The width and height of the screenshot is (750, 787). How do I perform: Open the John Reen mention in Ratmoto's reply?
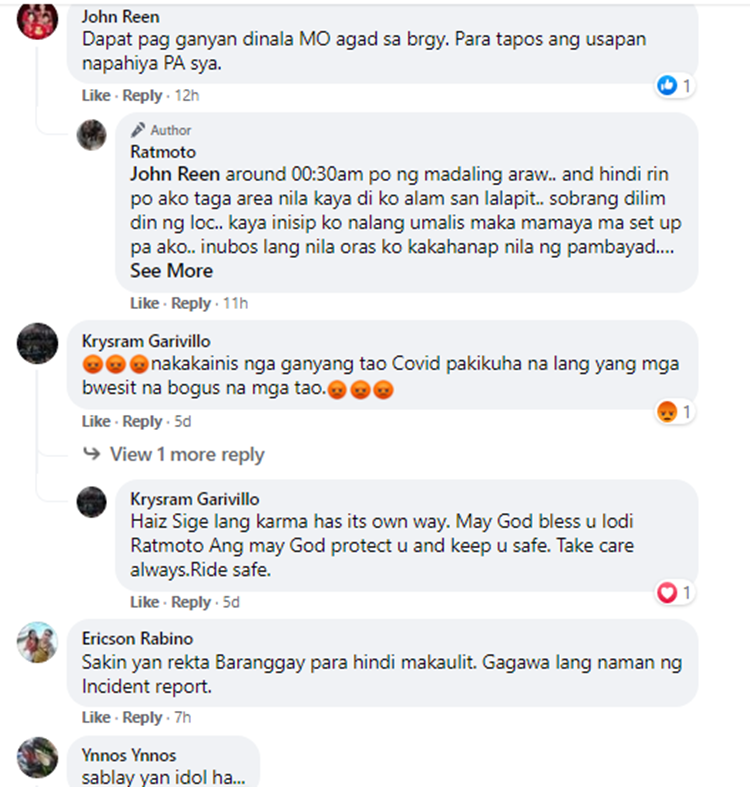pyautogui.click(x=175, y=174)
